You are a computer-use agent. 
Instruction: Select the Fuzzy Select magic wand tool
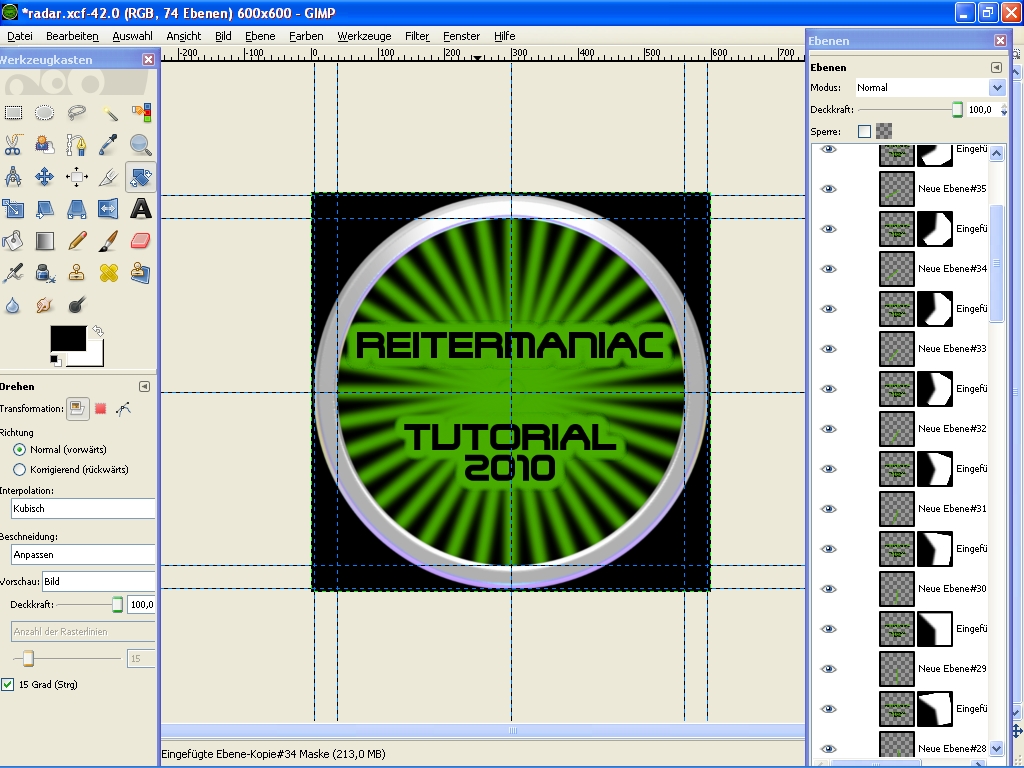(x=108, y=112)
